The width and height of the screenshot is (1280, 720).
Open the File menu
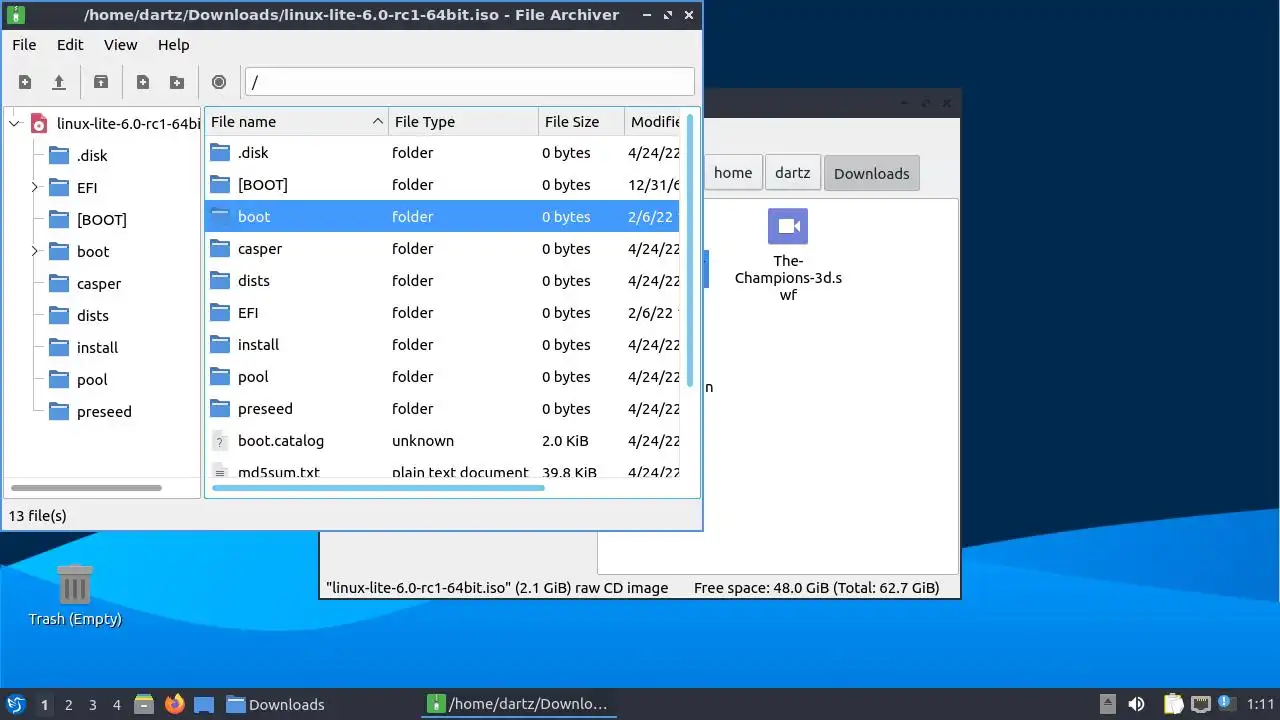pos(24,45)
